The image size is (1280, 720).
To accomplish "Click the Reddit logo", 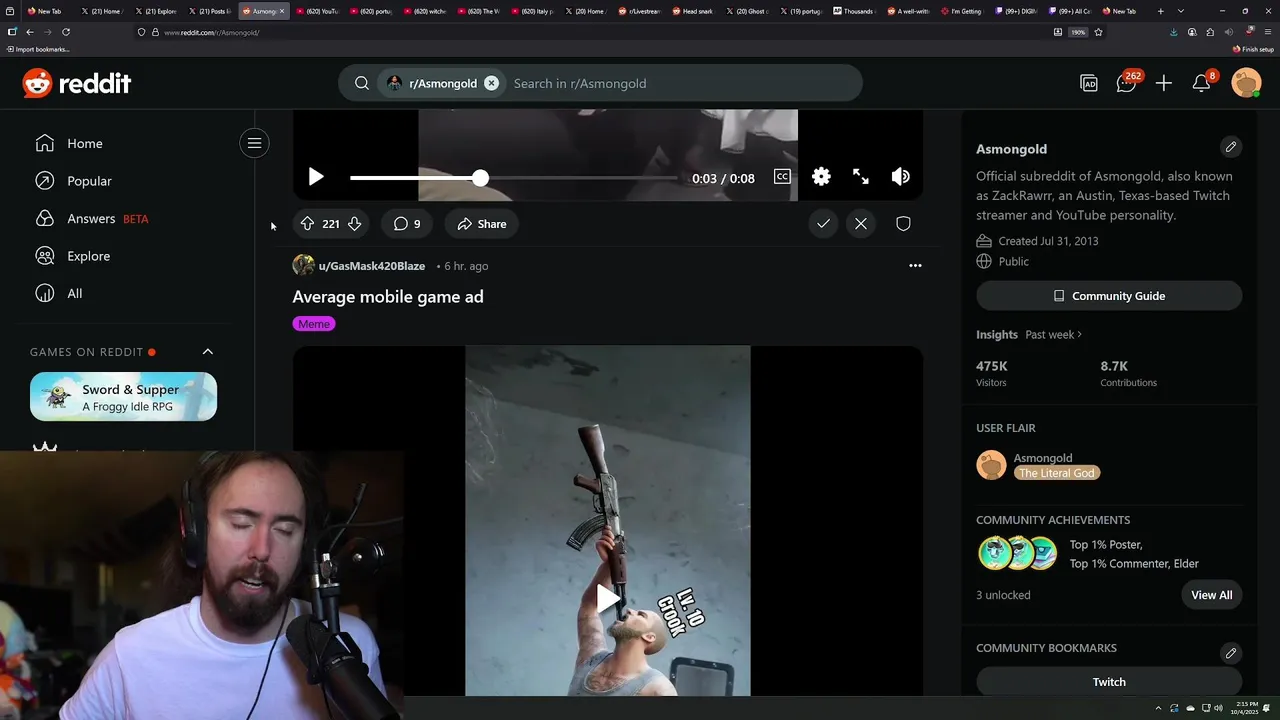I will pyautogui.click(x=77, y=83).
